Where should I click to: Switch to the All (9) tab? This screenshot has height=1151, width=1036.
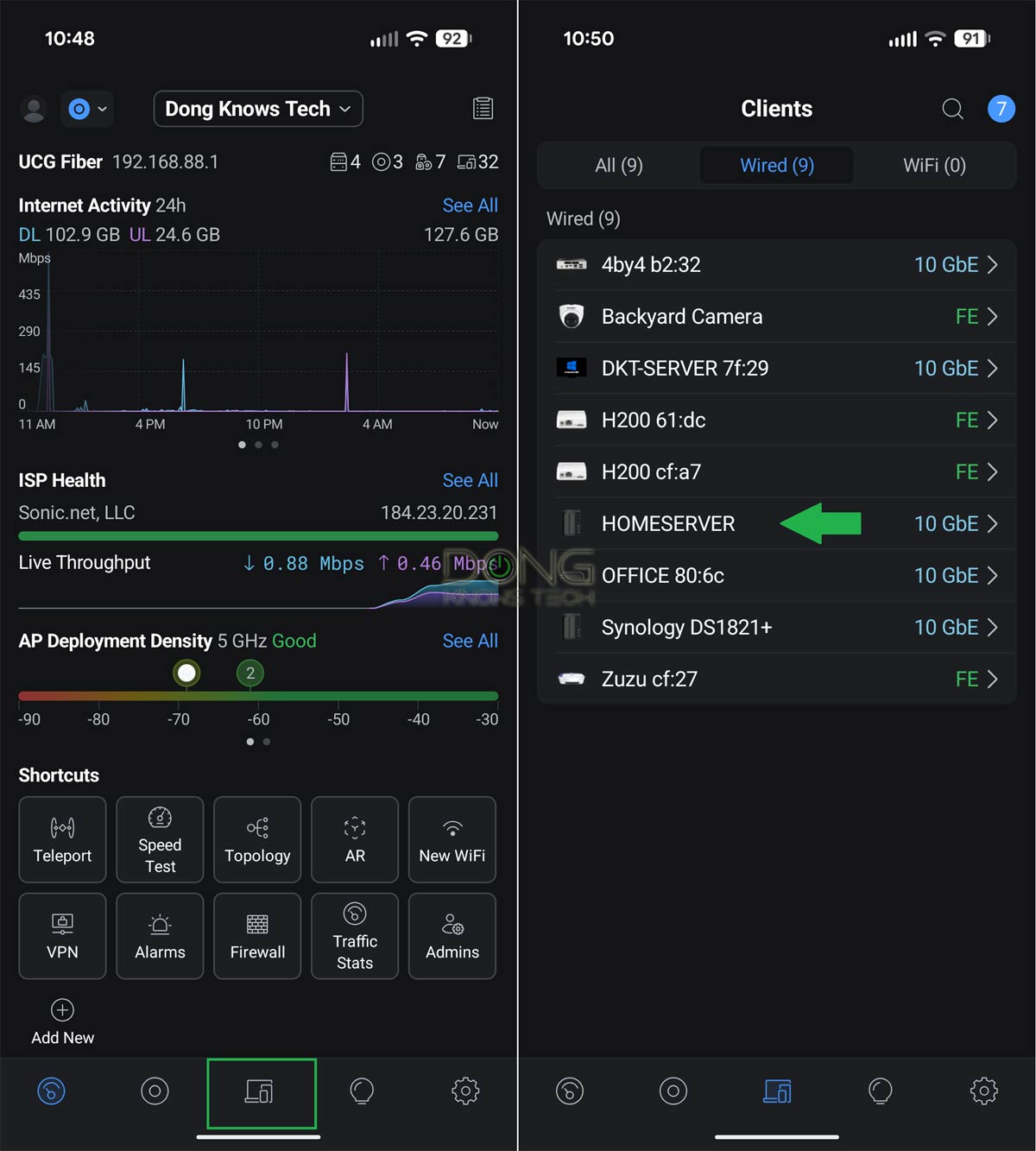(x=618, y=165)
